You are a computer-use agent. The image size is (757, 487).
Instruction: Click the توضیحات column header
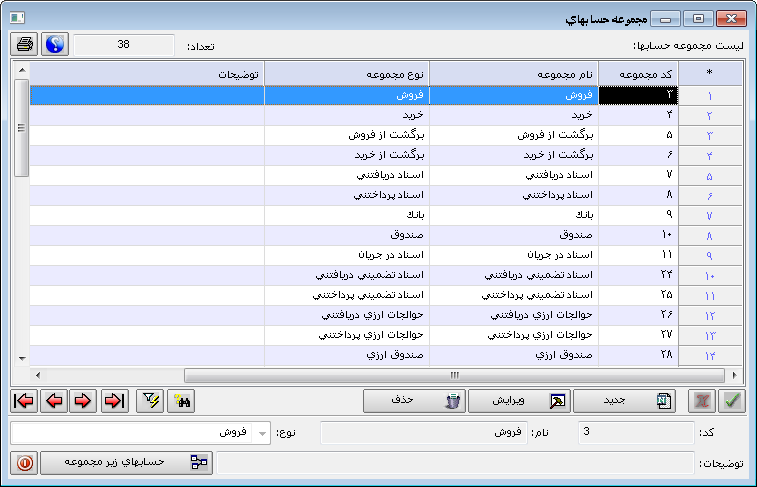[x=147, y=74]
